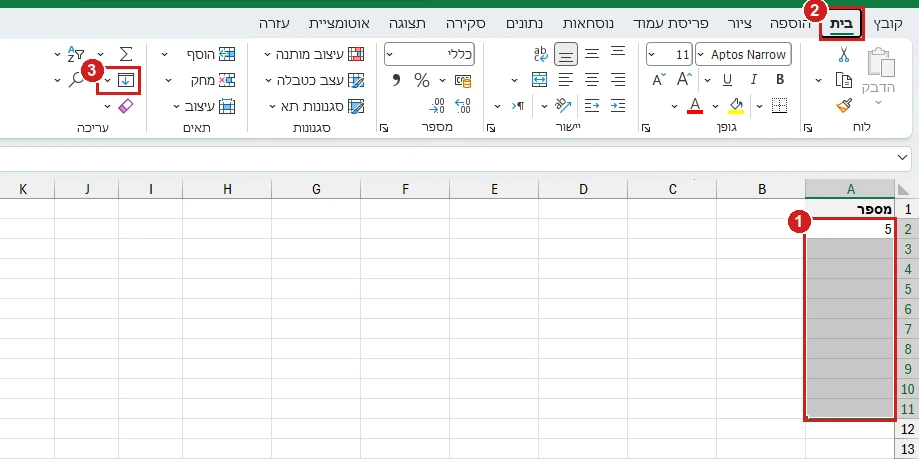Open the Aptos Narrow font dropdown

click(x=743, y=55)
